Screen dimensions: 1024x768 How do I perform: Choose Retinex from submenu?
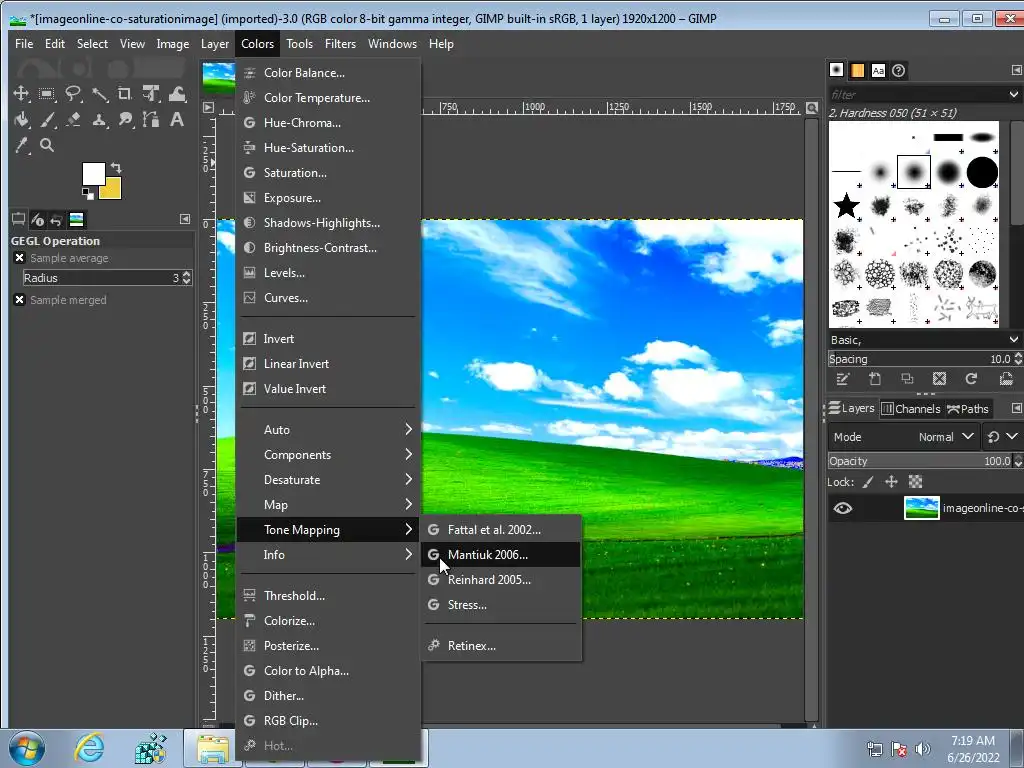501,645
